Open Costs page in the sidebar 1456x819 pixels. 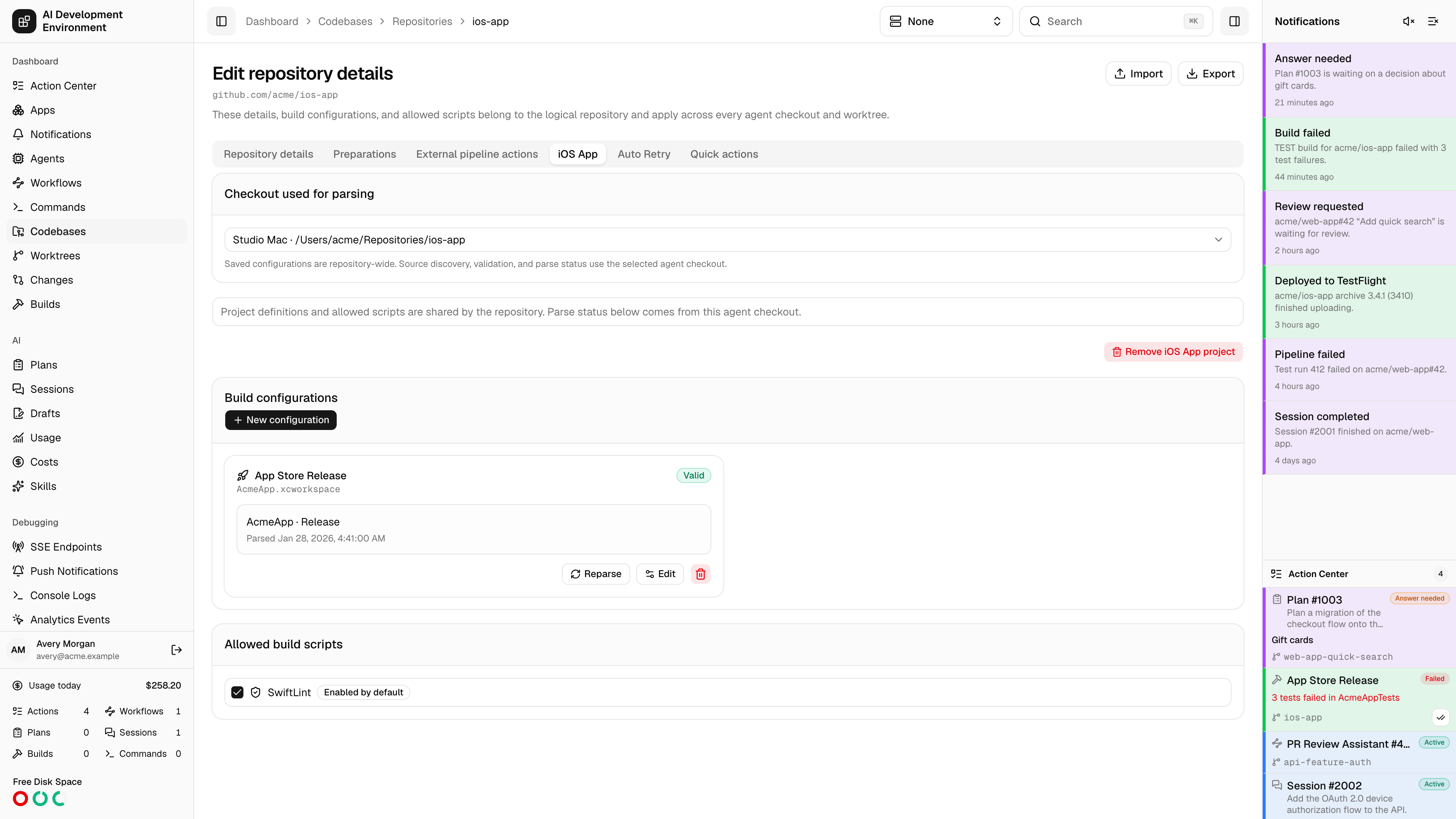click(97, 462)
